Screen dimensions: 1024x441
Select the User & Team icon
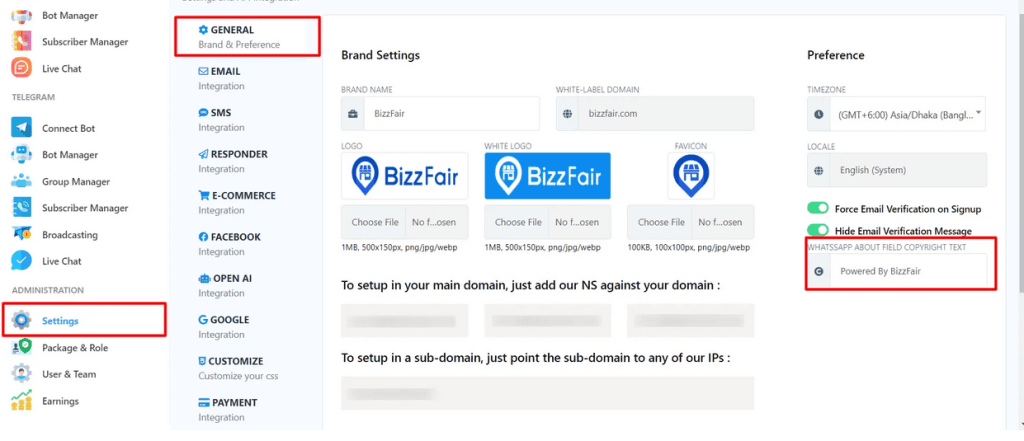pyautogui.click(x=22, y=374)
